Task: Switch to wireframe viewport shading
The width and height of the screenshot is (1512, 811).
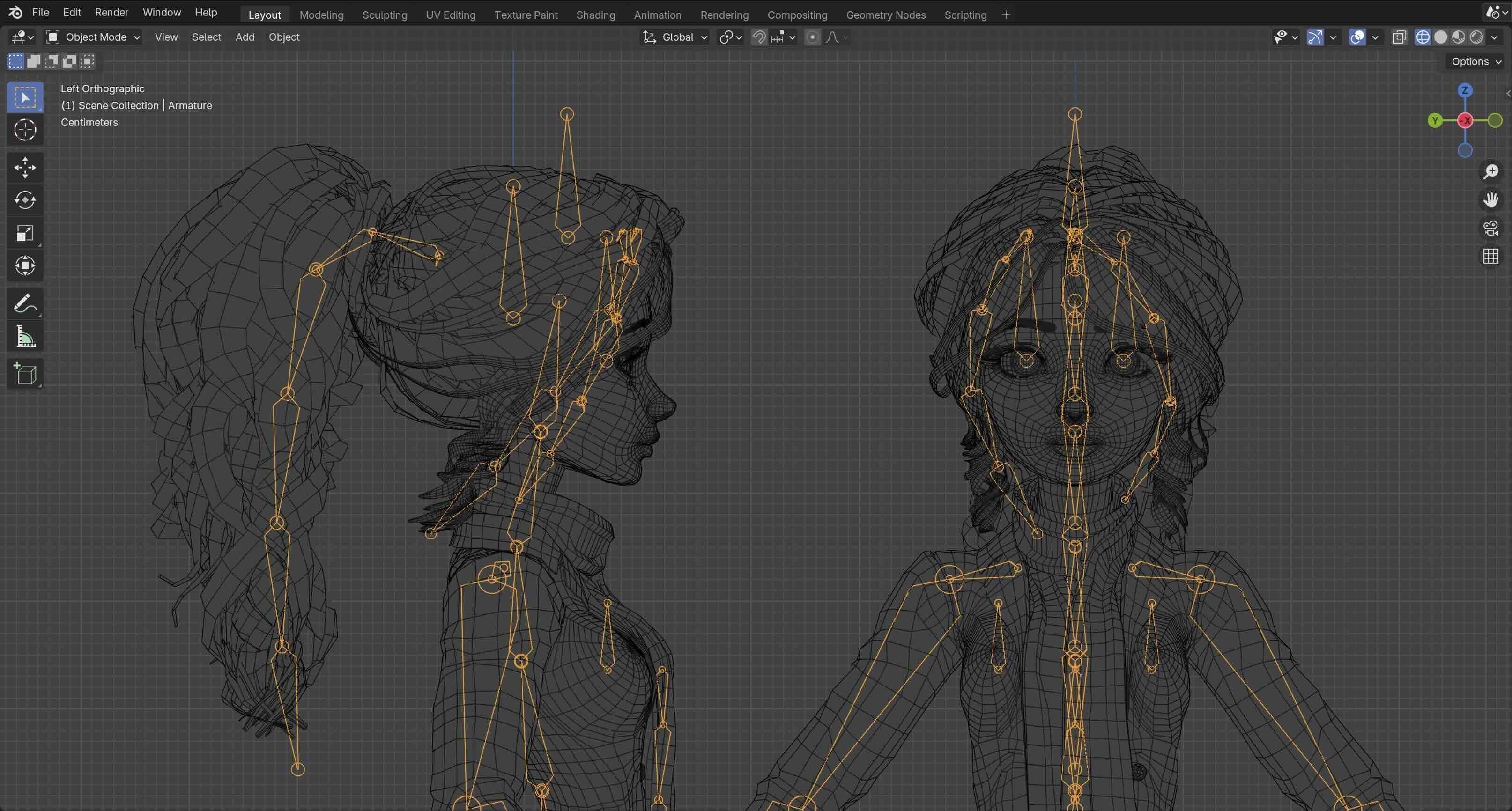Action: (1423, 37)
